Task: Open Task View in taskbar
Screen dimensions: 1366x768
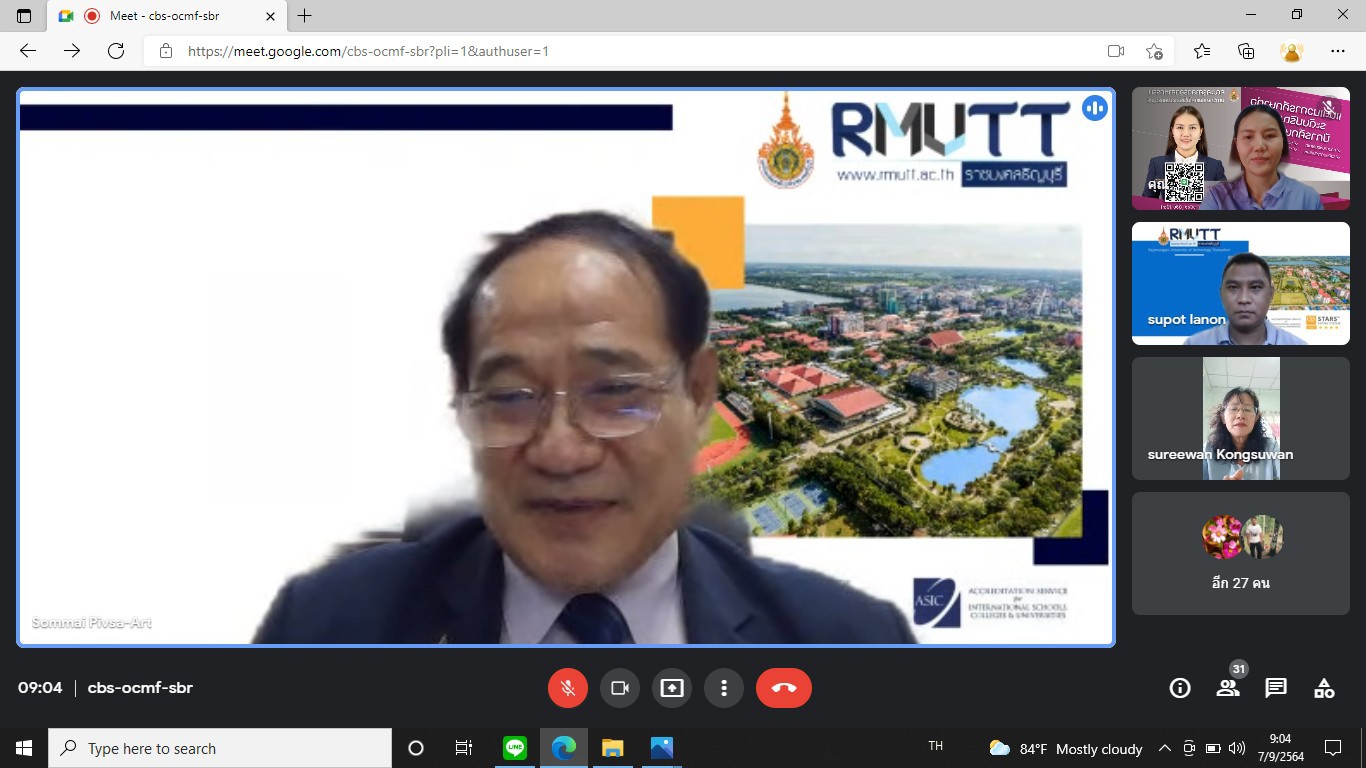Action: (464, 748)
